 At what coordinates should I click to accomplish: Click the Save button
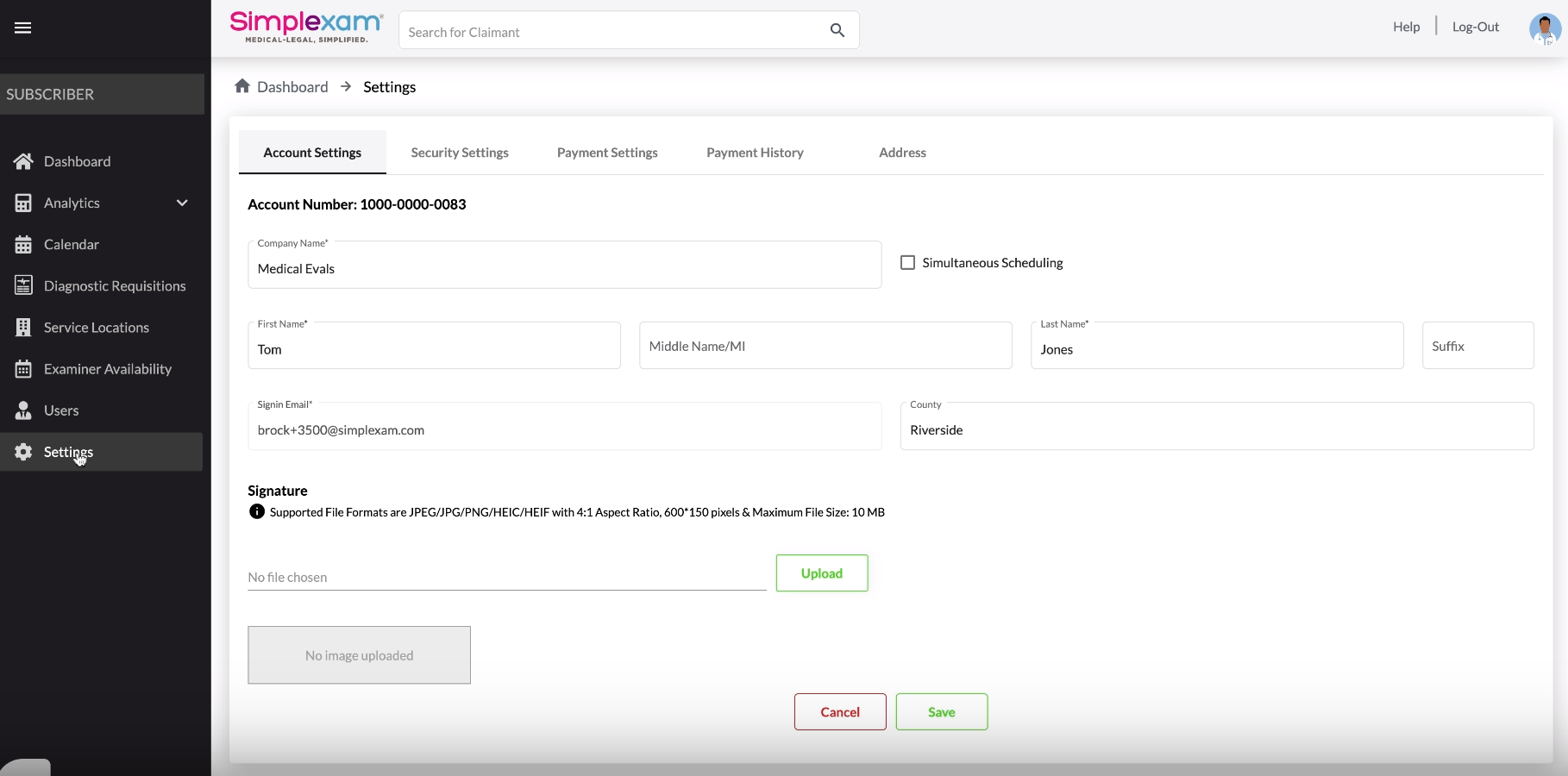click(942, 712)
